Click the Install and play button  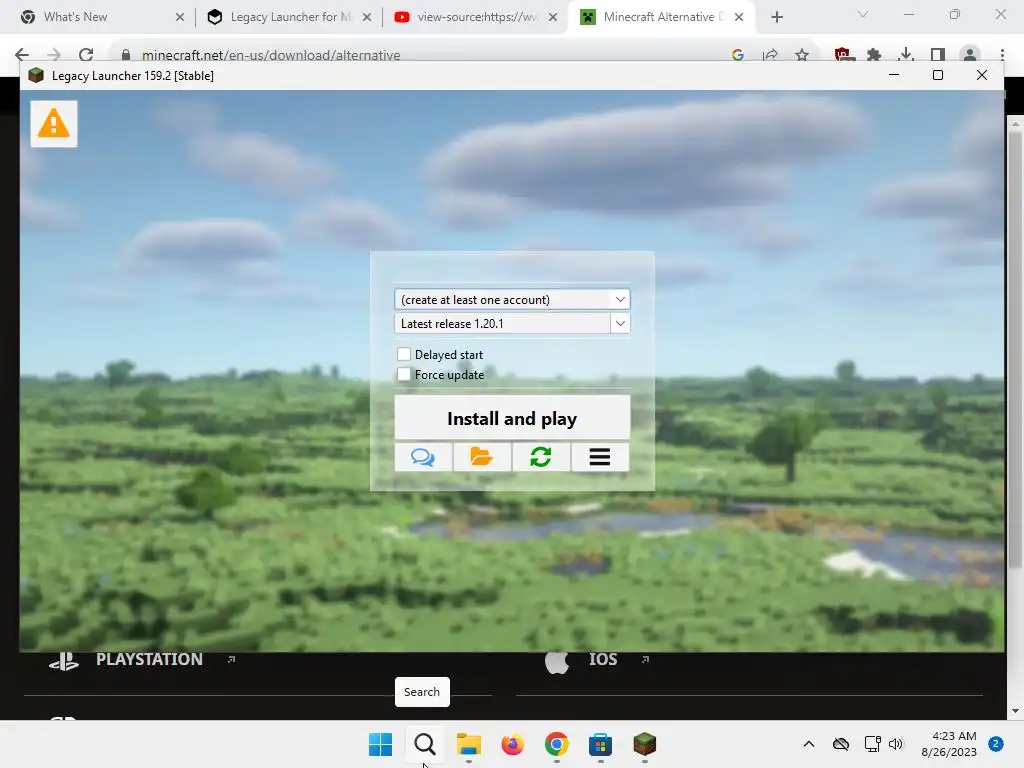pos(512,417)
